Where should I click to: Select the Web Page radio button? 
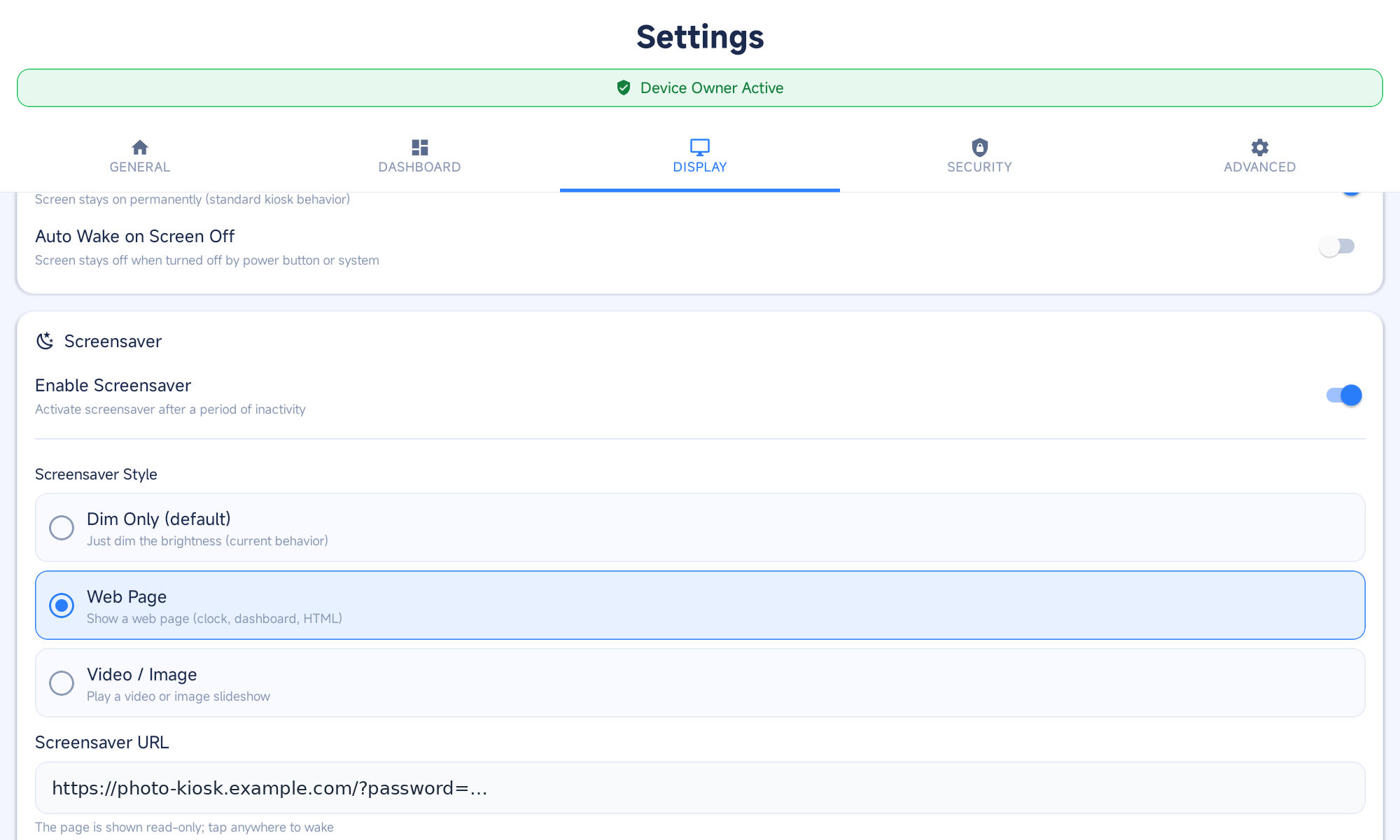[x=62, y=605]
